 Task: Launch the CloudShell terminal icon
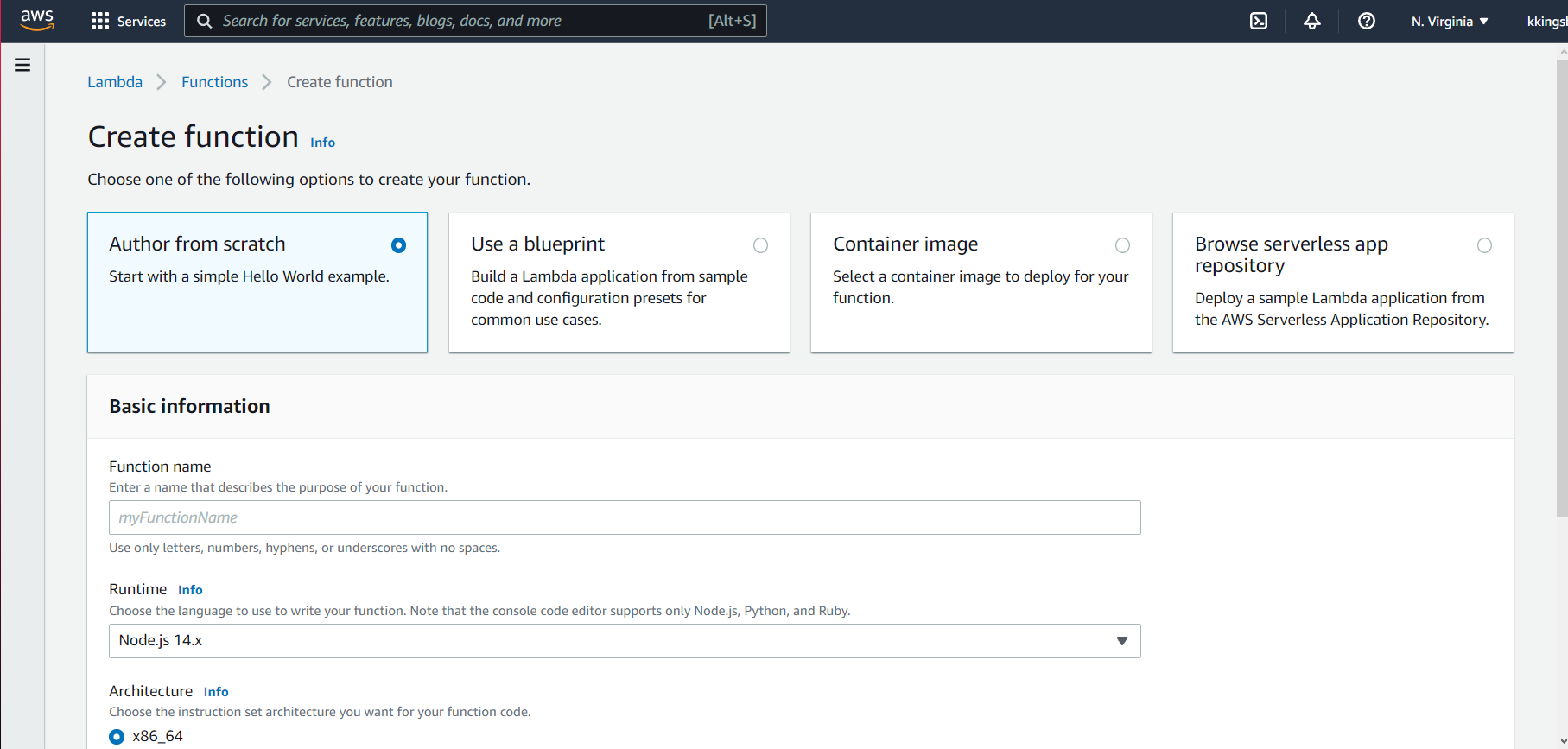(1259, 21)
